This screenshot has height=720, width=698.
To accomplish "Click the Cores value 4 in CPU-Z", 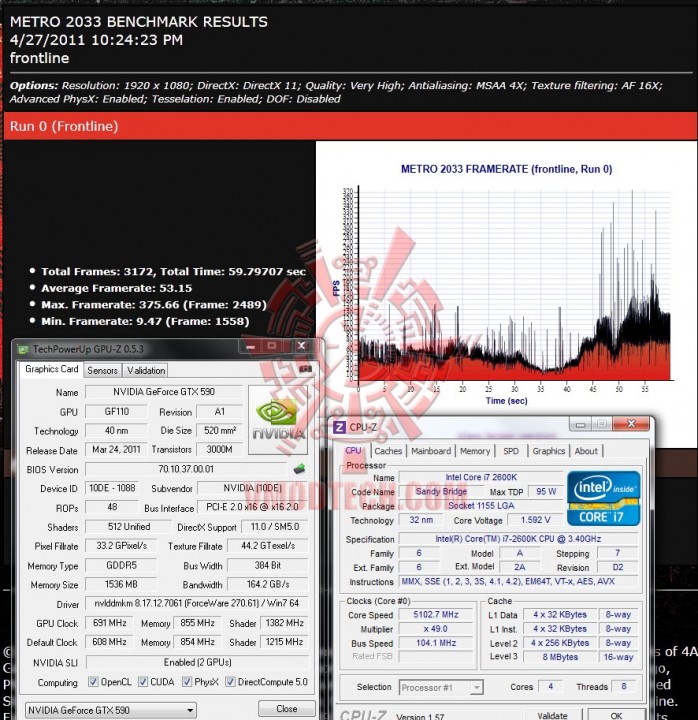I will coord(550,686).
